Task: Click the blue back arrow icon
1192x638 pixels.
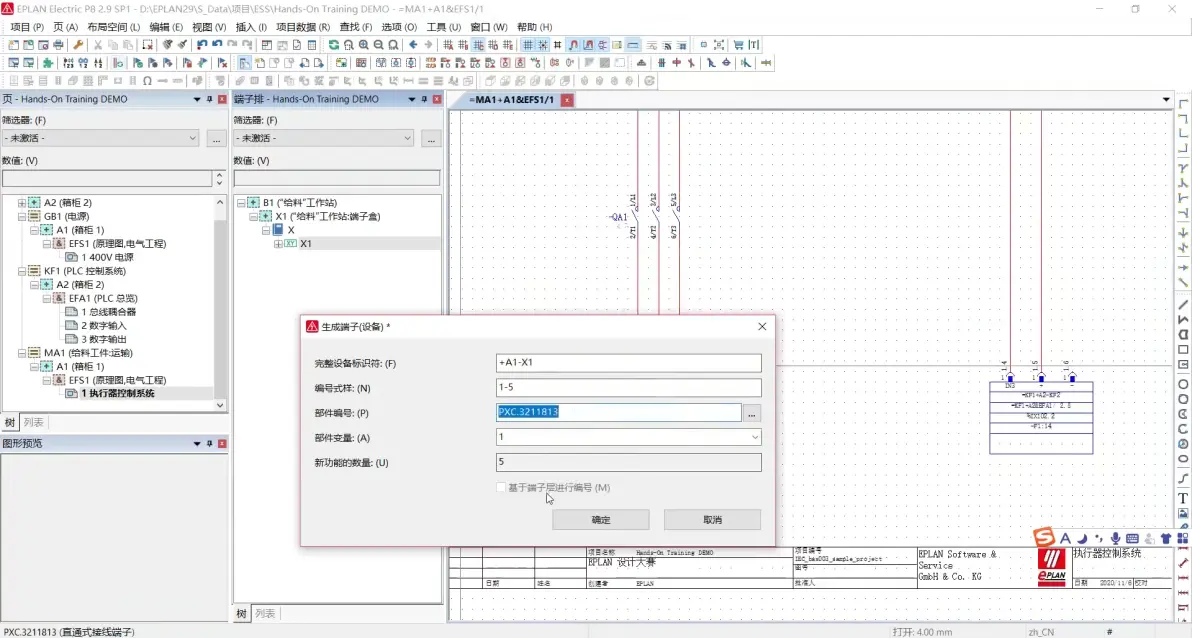Action: 413,45
